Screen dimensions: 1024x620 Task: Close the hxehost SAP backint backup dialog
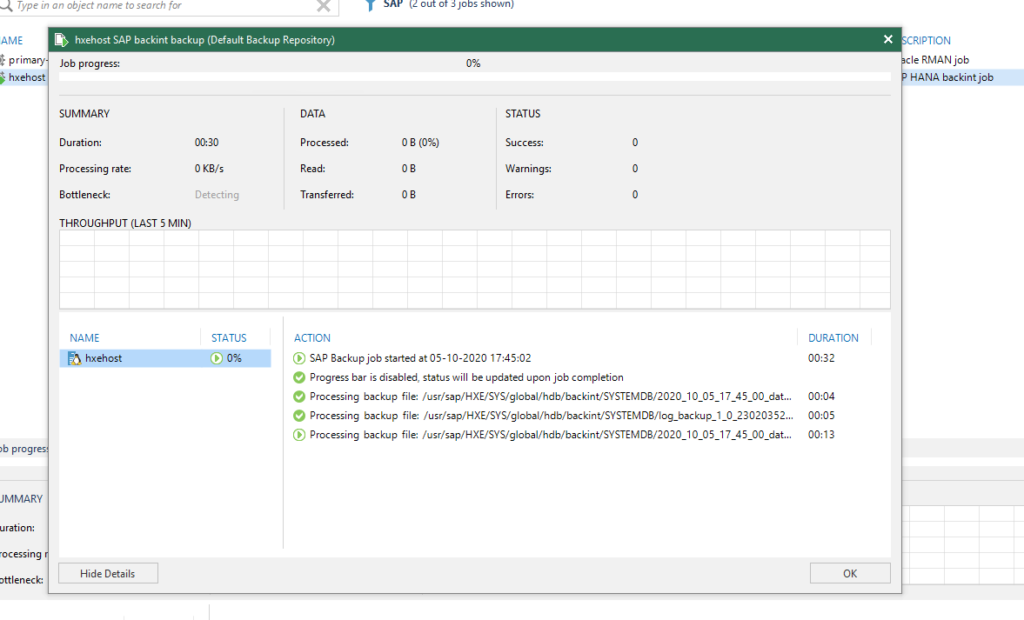click(888, 39)
